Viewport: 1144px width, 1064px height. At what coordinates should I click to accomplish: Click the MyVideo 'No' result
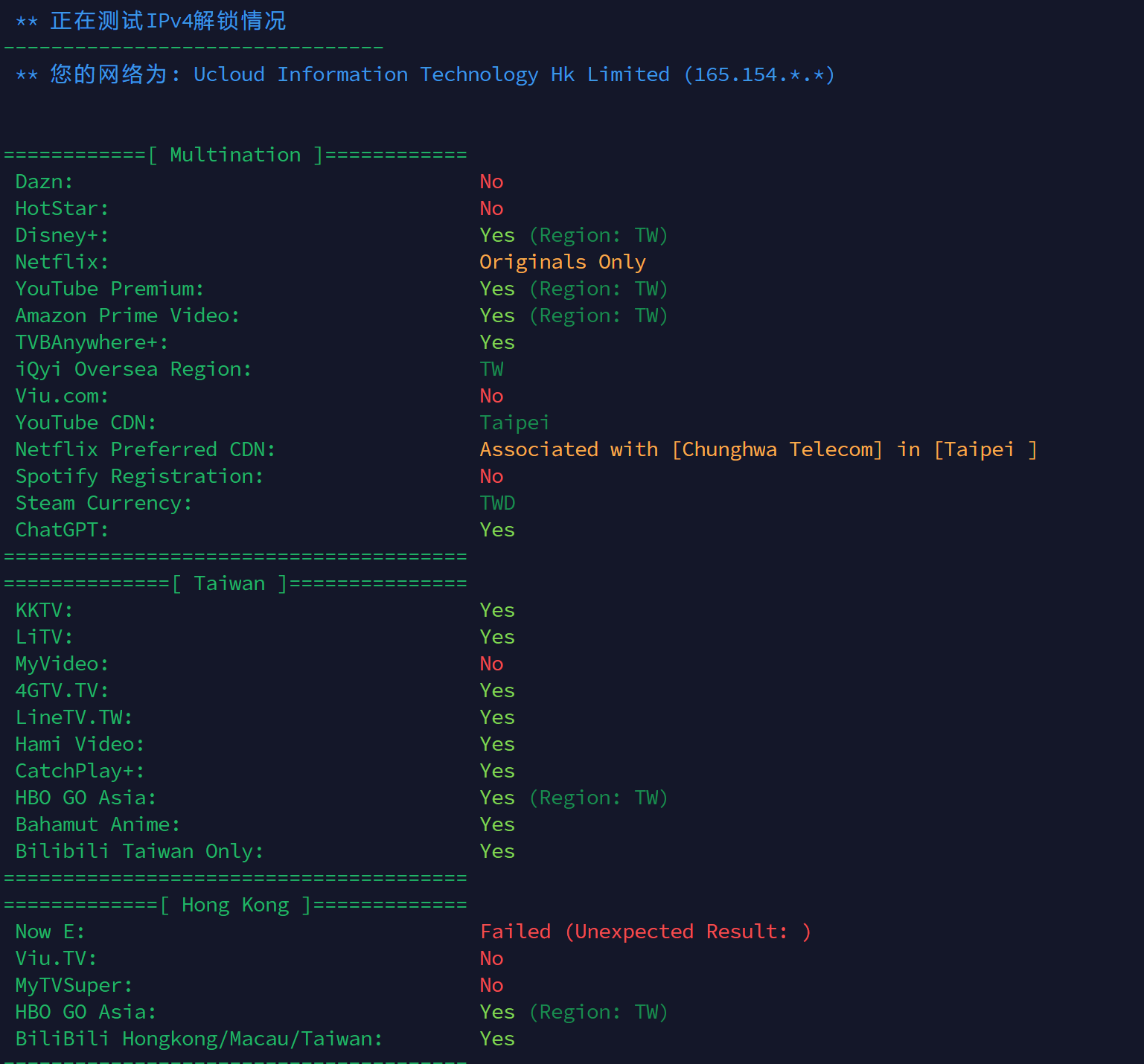tap(492, 664)
